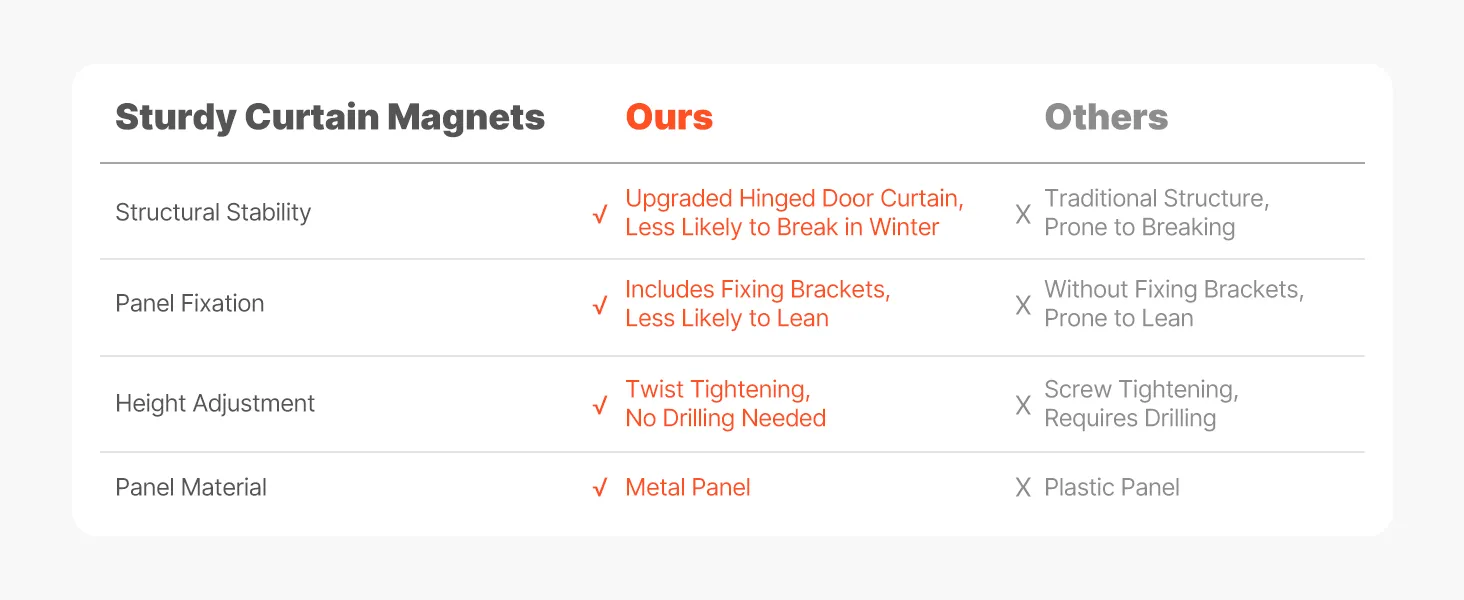Select the gray Others column header
This screenshot has height=600, width=1464.
coord(1106,117)
